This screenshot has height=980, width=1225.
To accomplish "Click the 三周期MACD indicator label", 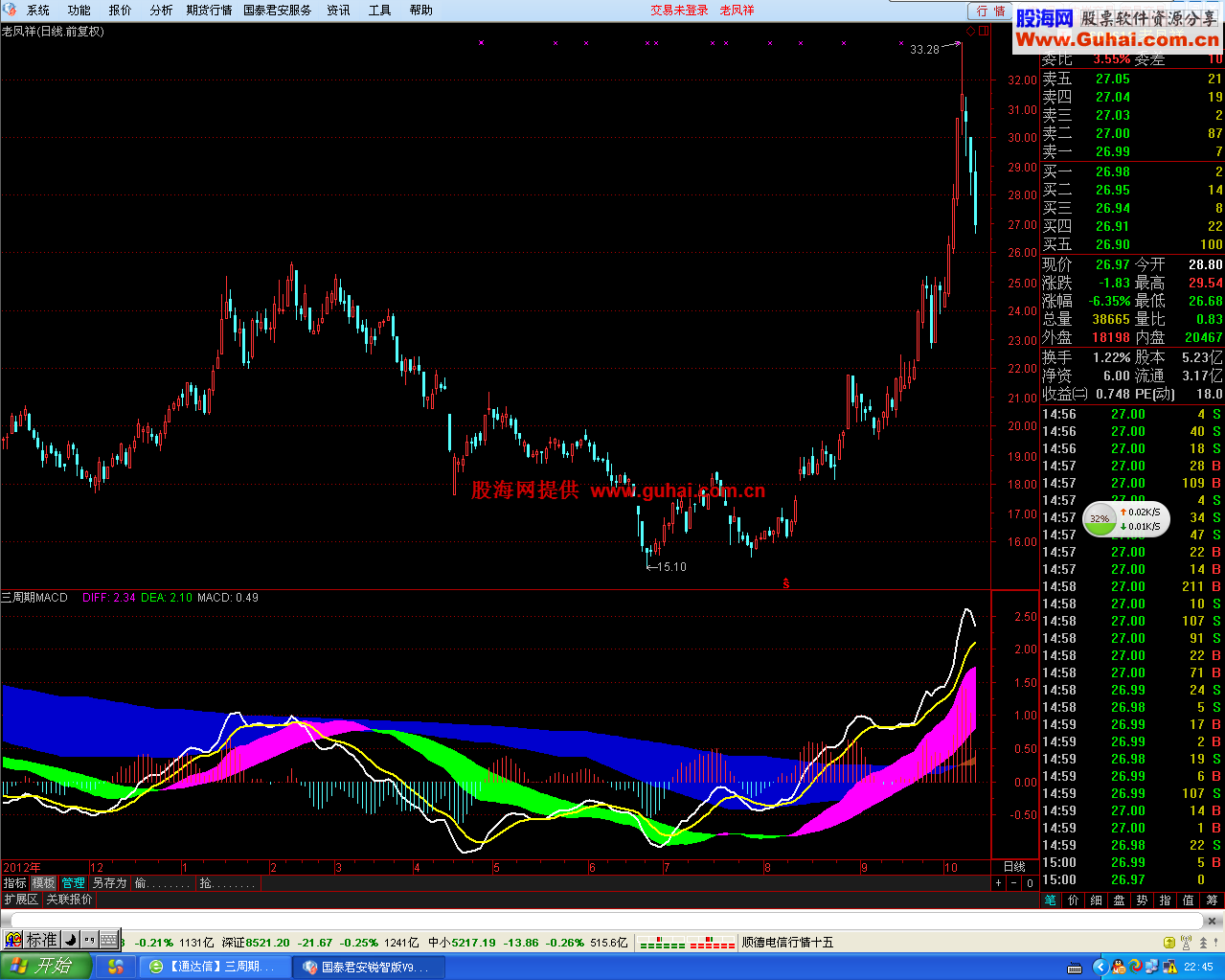I will click(34, 597).
